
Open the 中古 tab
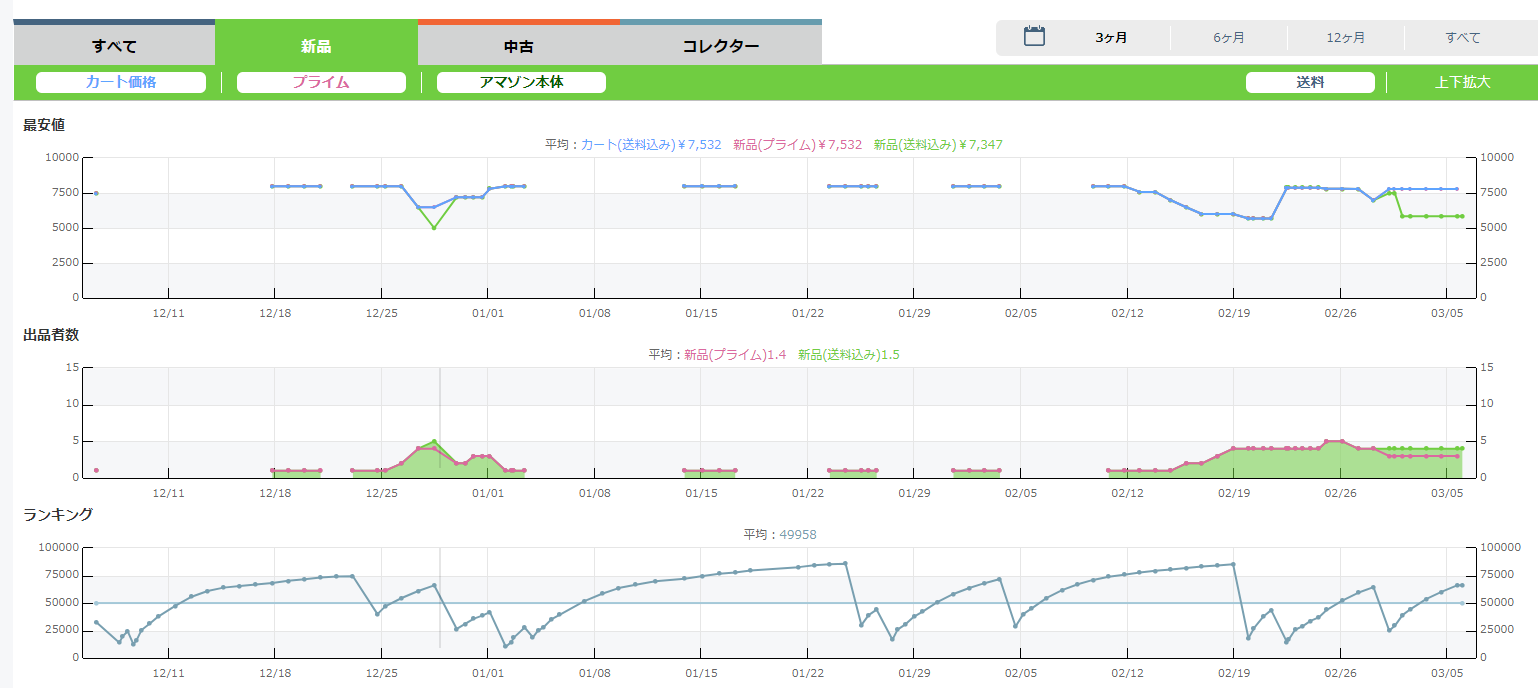(518, 46)
